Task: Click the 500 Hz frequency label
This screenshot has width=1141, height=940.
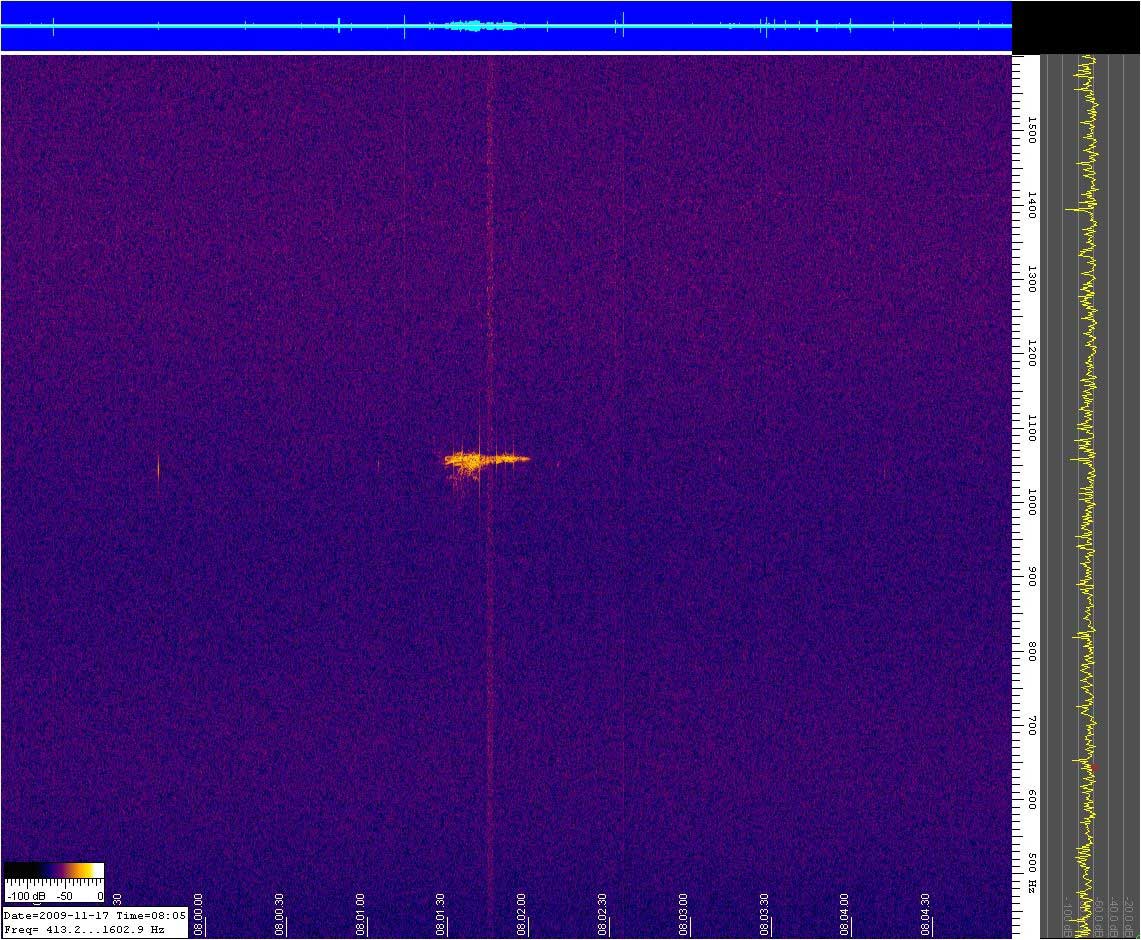Action: (x=1032, y=875)
